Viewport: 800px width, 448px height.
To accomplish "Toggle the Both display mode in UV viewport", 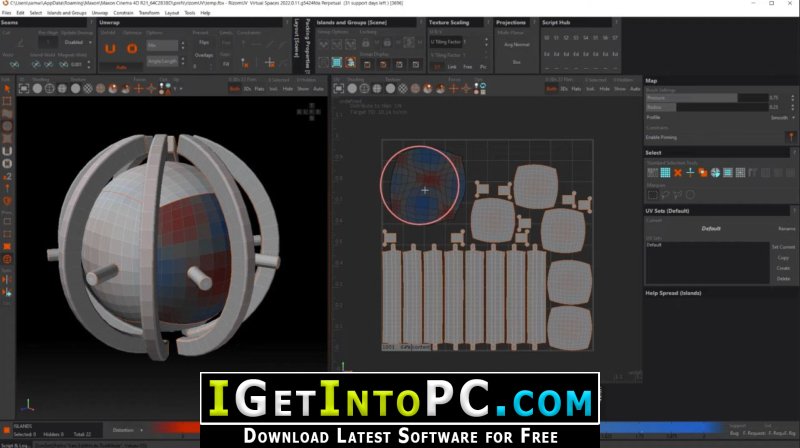I will (552, 89).
